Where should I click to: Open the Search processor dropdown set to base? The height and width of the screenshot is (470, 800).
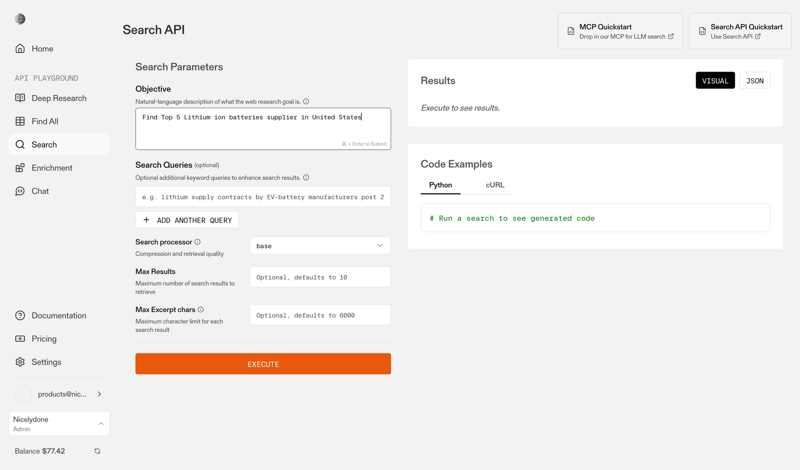(320, 245)
